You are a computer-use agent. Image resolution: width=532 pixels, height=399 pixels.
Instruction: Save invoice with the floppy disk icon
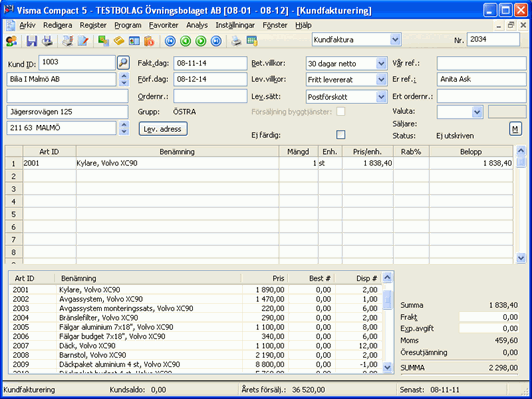point(32,41)
